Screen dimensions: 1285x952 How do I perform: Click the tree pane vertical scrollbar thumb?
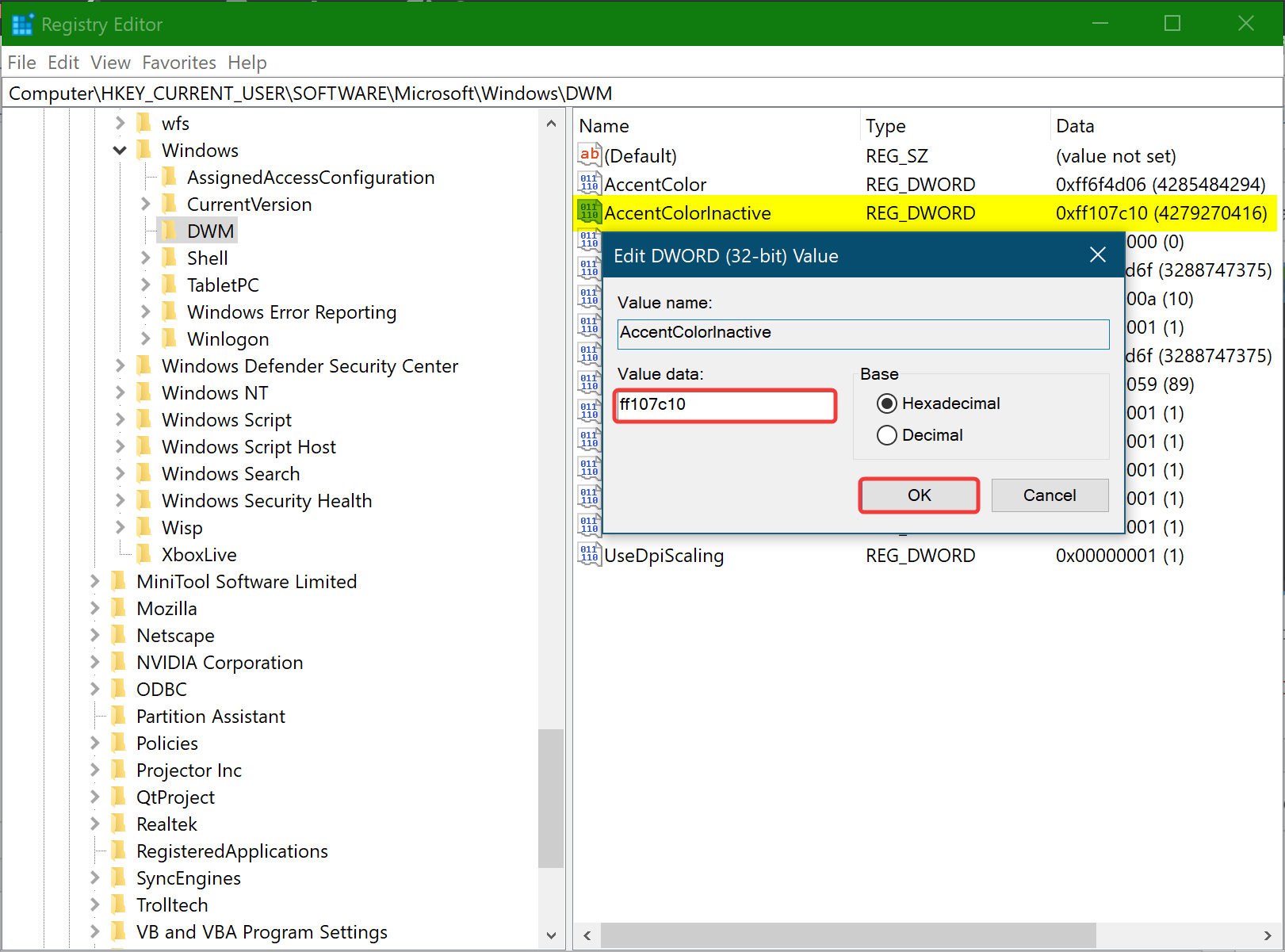click(x=551, y=798)
